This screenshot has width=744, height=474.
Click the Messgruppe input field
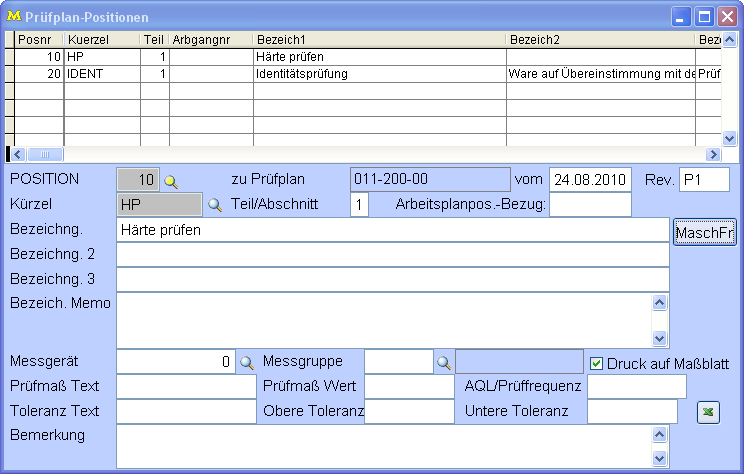[x=399, y=362]
